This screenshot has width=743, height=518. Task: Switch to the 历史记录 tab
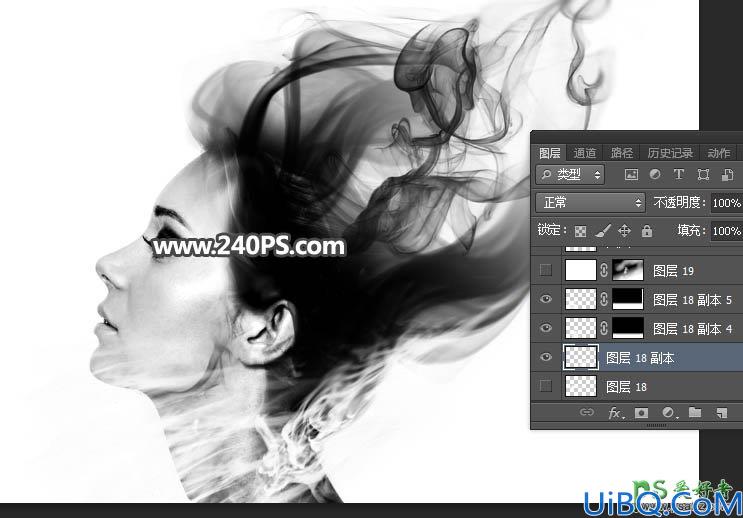coord(670,153)
